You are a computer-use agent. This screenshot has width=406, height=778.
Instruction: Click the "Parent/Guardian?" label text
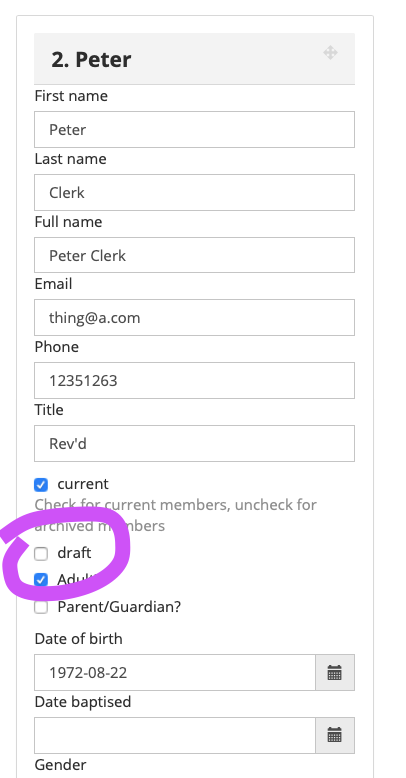click(119, 606)
